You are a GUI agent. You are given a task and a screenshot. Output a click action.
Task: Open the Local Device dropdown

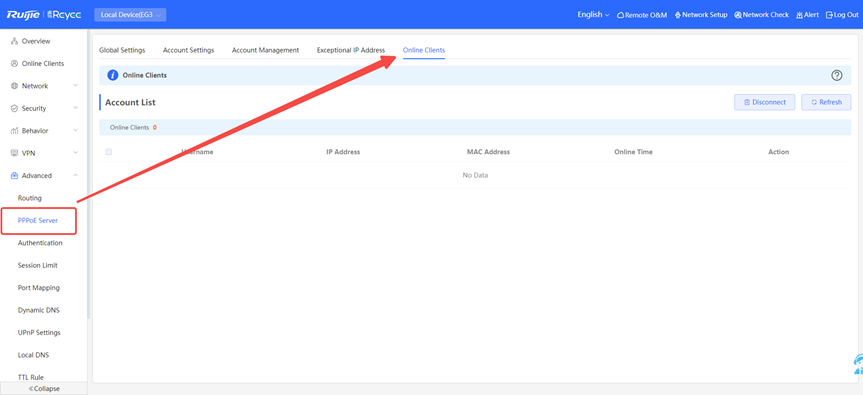pyautogui.click(x=130, y=15)
